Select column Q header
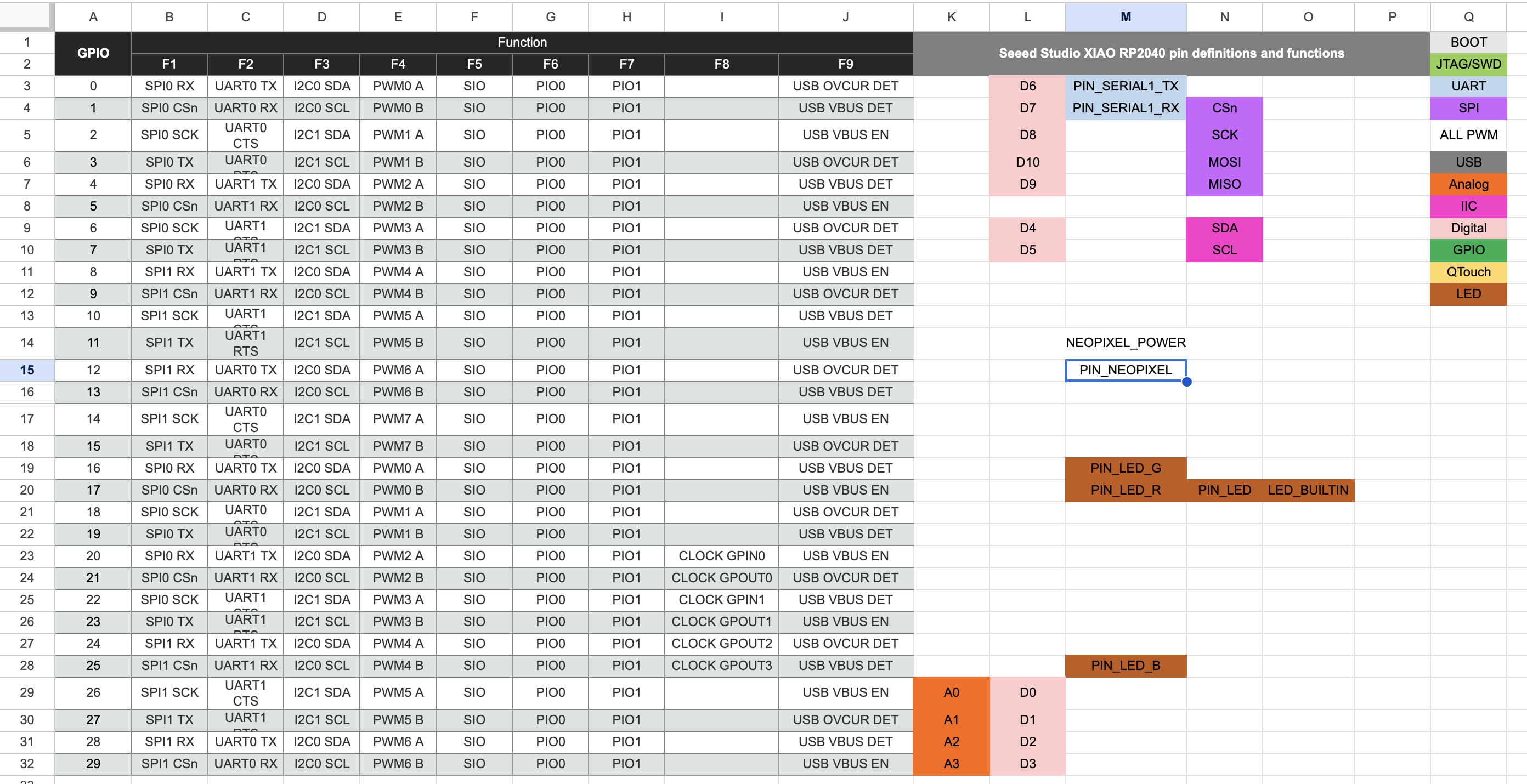This screenshot has height=784, width=1527. [1468, 17]
